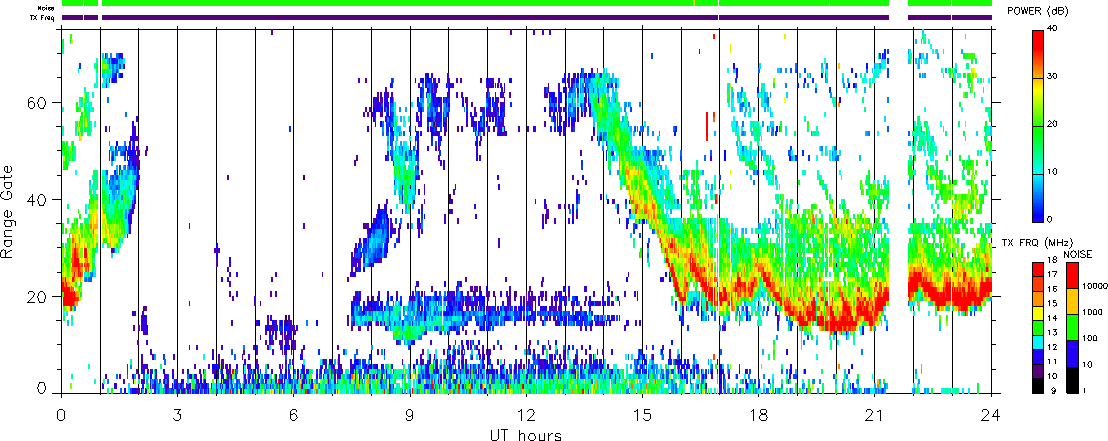Viewport: 1108px width, 441px height.
Task: Pick the black swatch of the NOISE legend
Action: point(1072,380)
